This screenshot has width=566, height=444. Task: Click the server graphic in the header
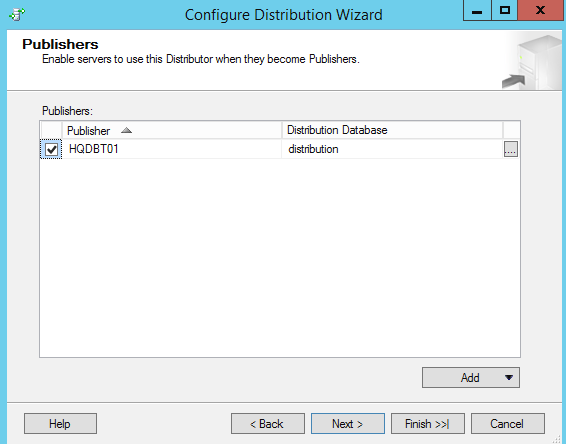pos(532,62)
